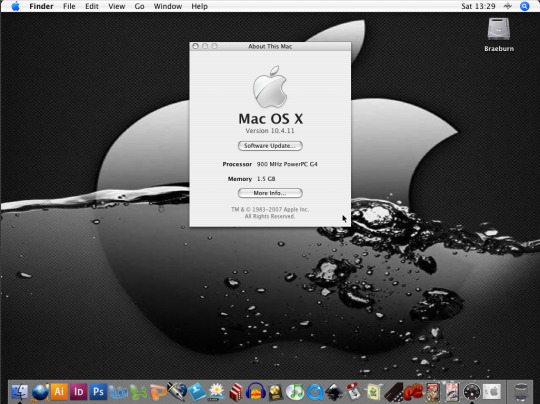Screen dimensions: 540x404
Task: Open System Preferences from the dock
Action: coord(491,392)
